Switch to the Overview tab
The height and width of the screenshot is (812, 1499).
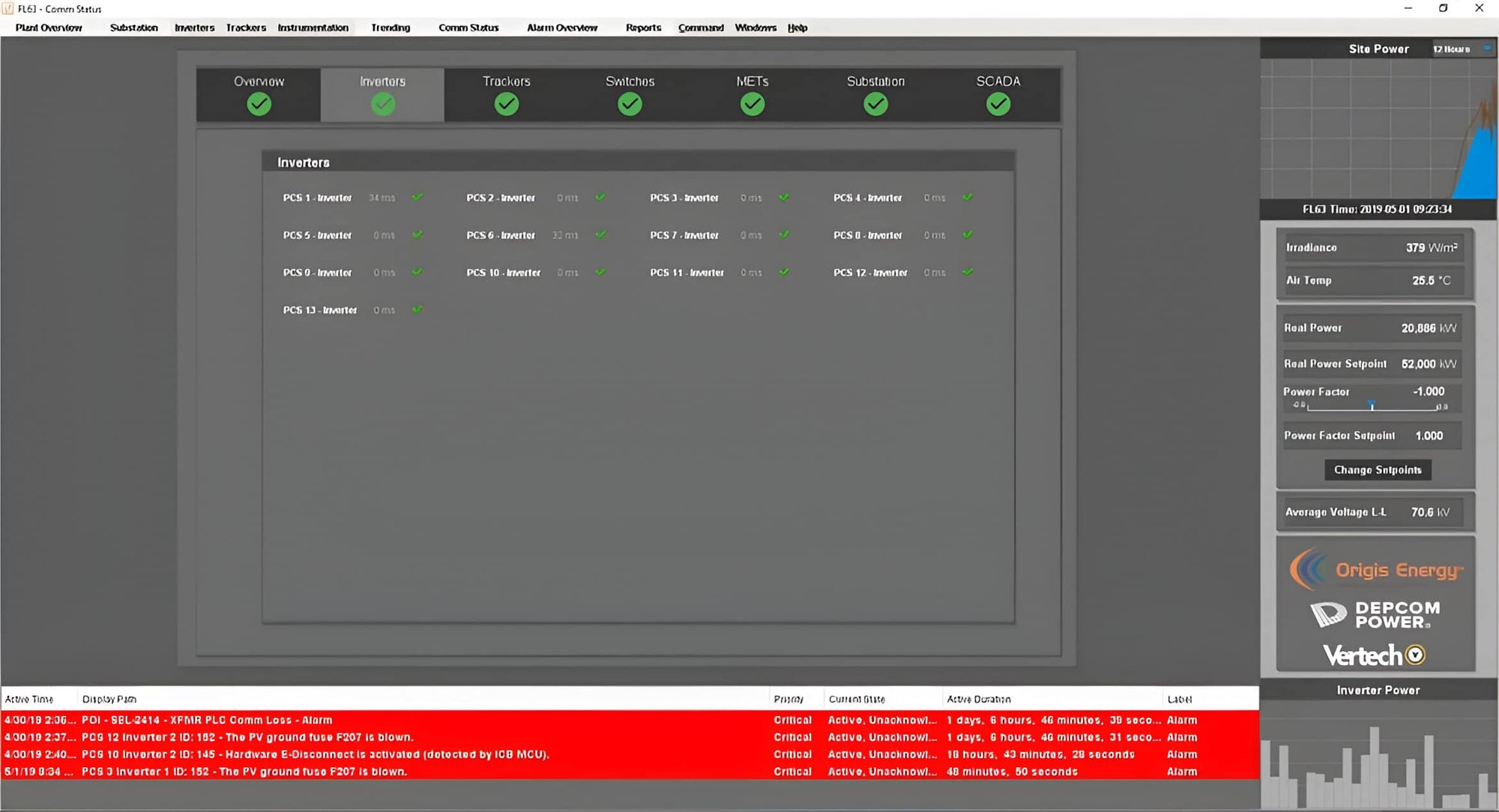pyautogui.click(x=258, y=94)
